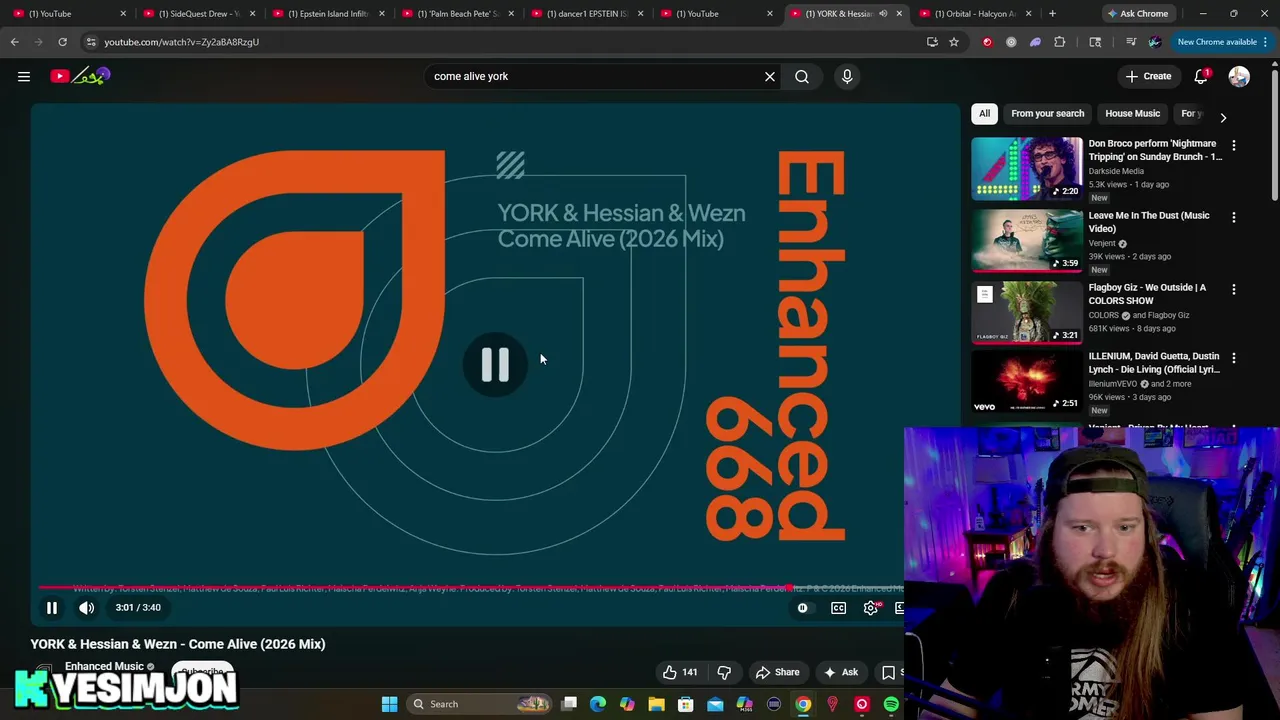
Task: Toggle closed captions in the player
Action: click(x=838, y=607)
